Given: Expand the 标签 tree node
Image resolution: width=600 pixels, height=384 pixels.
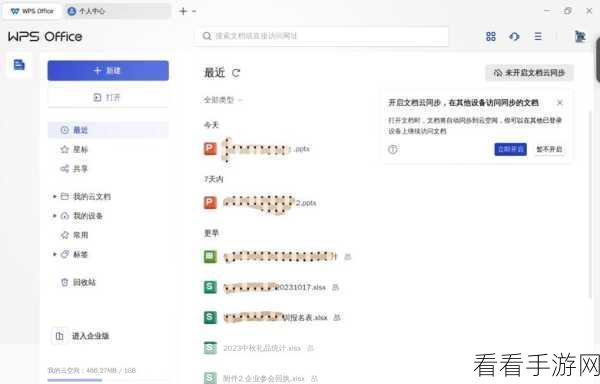Looking at the screenshot, I should pos(54,254).
